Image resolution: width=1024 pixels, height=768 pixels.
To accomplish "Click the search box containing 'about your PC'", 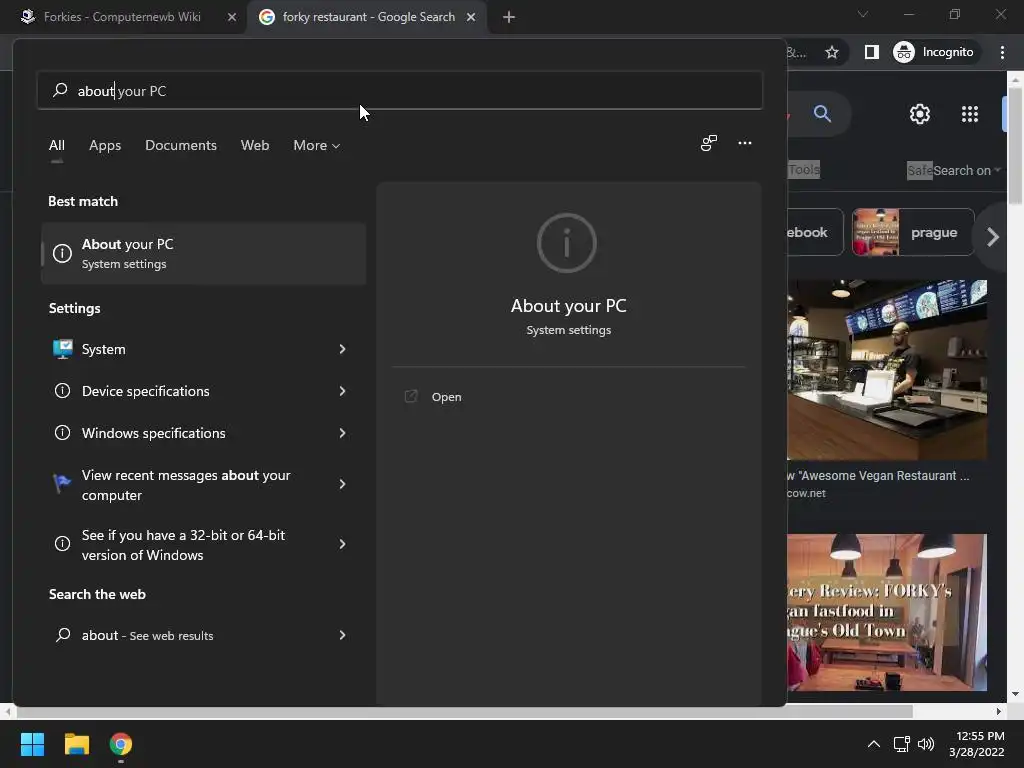I will pos(400,91).
